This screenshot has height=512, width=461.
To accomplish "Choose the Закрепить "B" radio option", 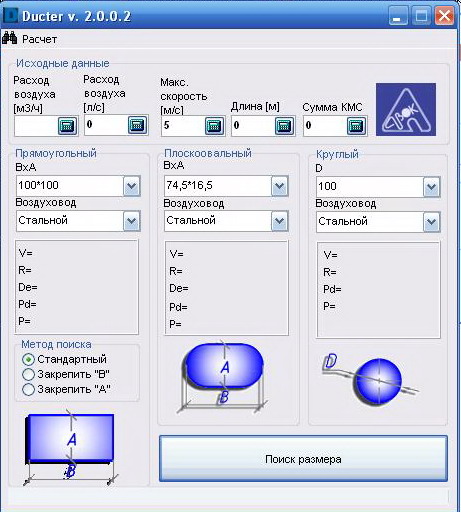I will click(28, 374).
